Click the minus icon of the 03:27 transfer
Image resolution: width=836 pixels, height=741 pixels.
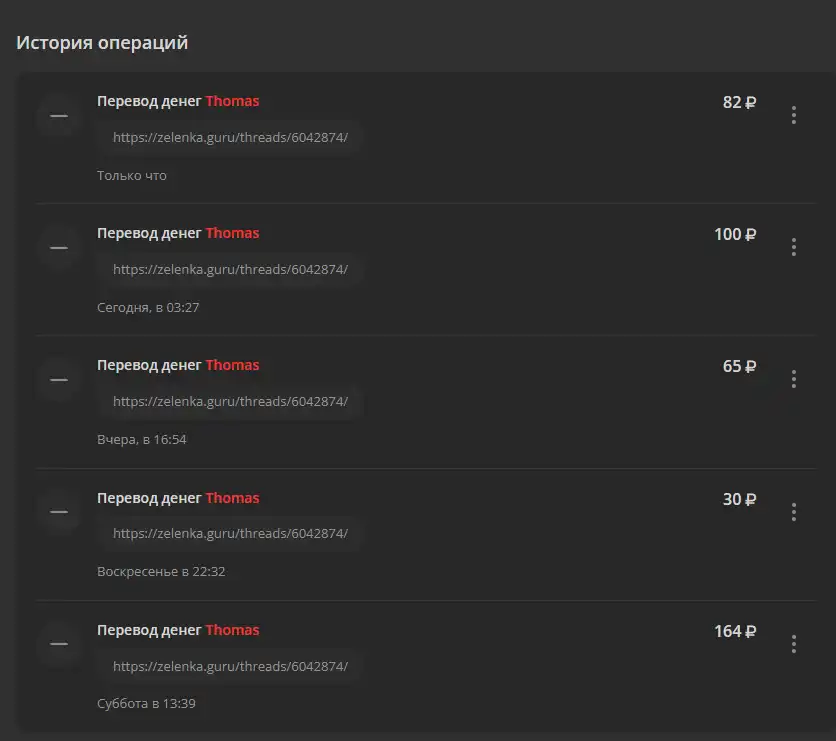click(59, 248)
